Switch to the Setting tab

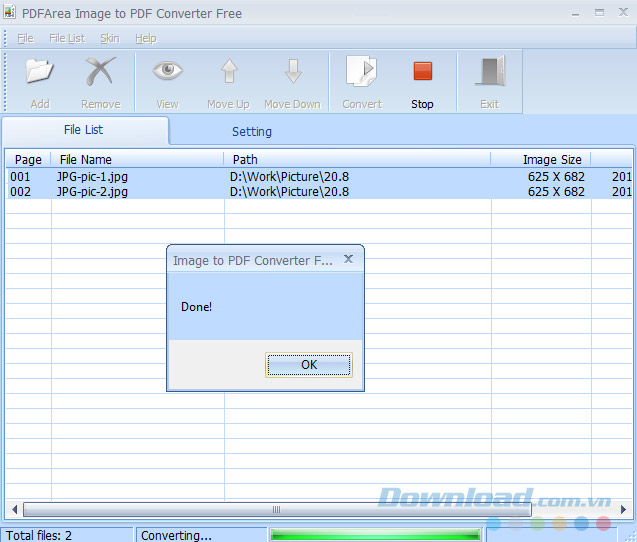[x=252, y=132]
